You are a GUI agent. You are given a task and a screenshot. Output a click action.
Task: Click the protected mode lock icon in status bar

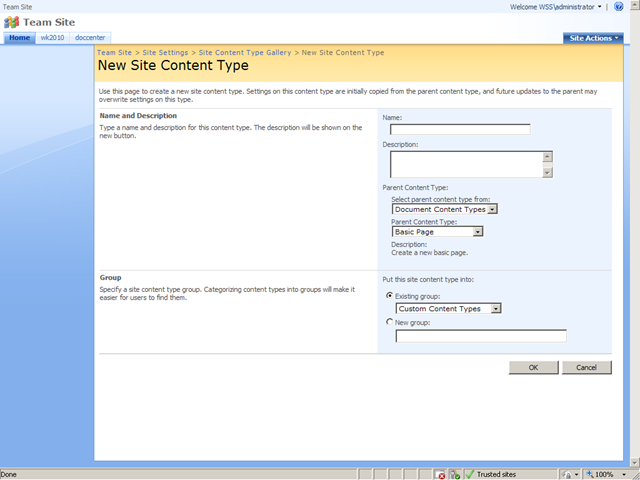point(567,474)
